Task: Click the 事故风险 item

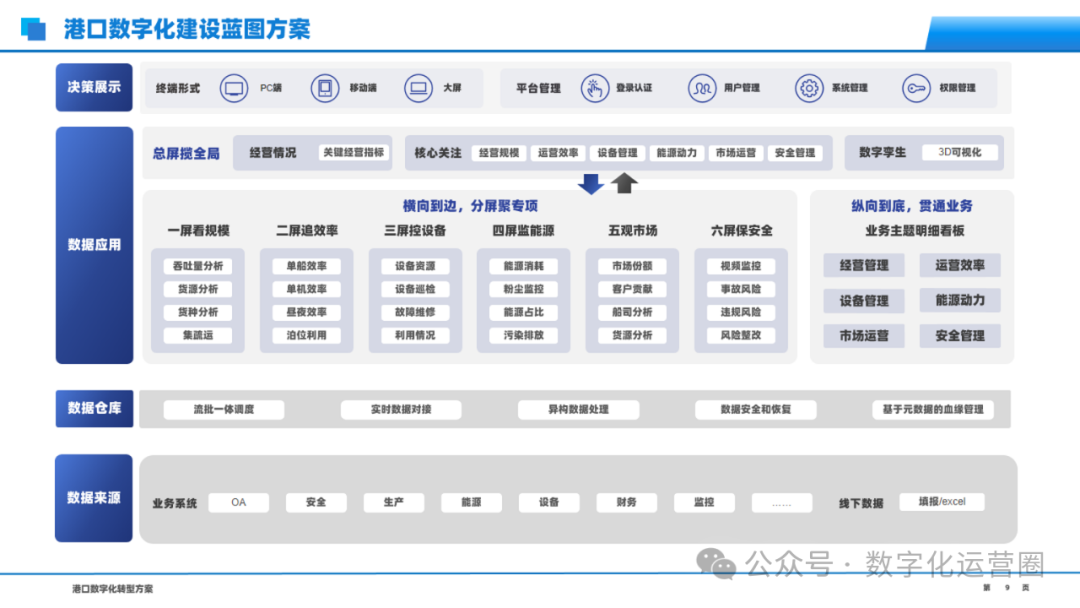Action: click(x=741, y=289)
